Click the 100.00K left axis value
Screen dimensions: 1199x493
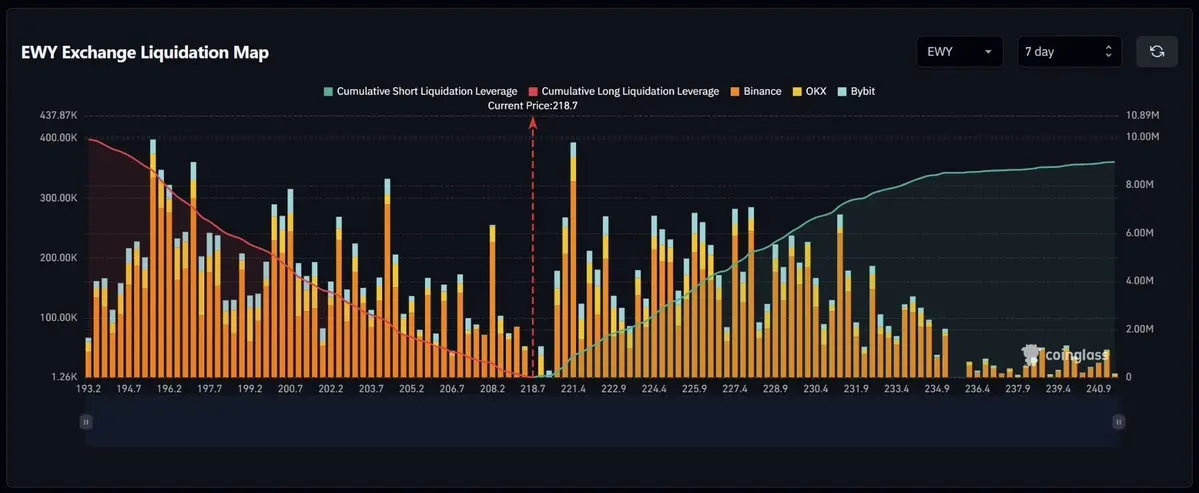coord(59,317)
